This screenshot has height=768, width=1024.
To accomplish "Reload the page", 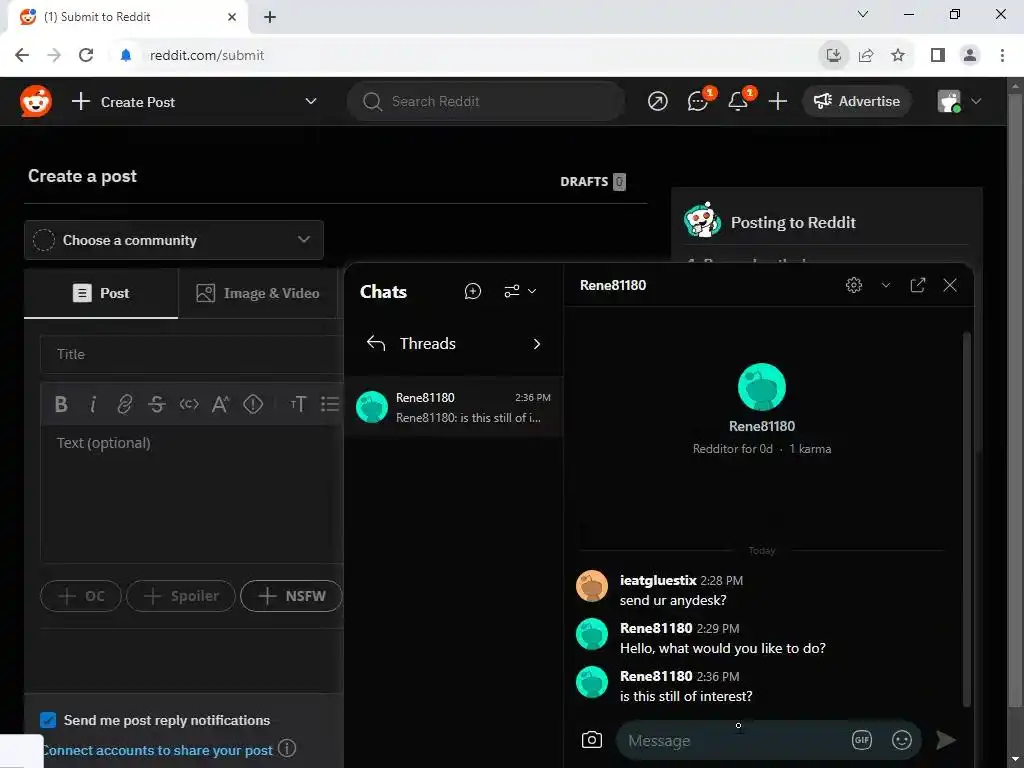I will 86,56.
